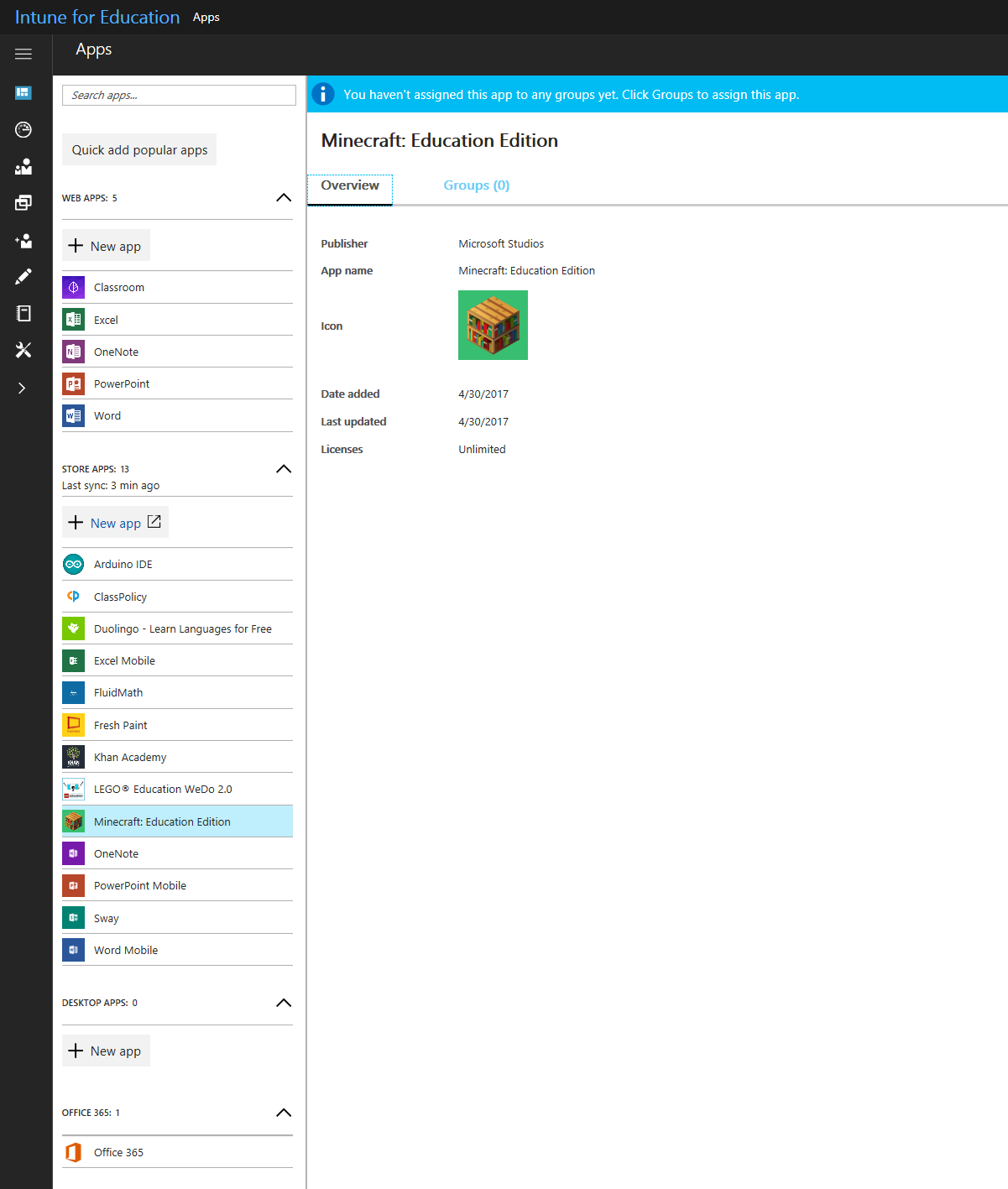
Task: Collapse the Store Apps section
Action: click(x=284, y=469)
